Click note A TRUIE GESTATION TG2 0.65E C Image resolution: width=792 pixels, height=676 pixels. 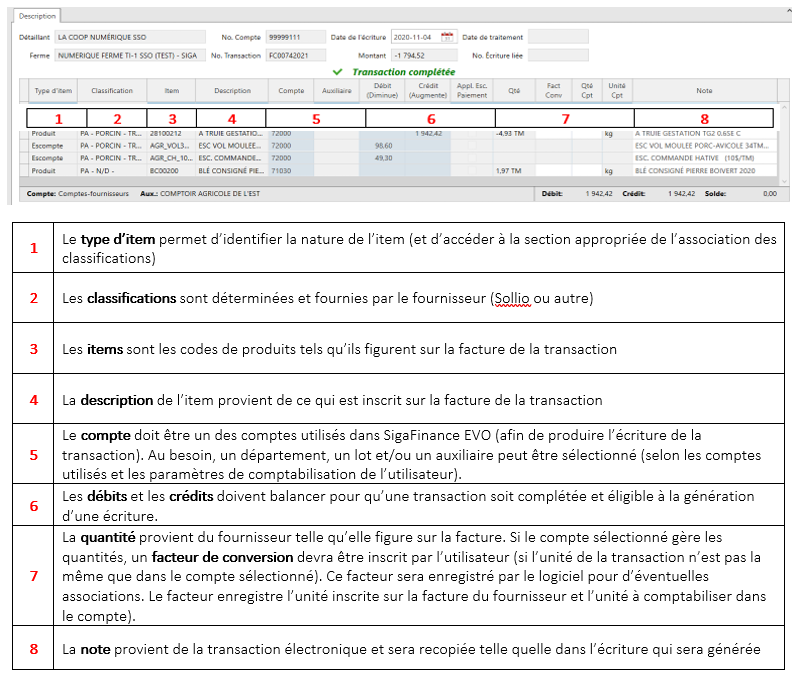(x=687, y=133)
